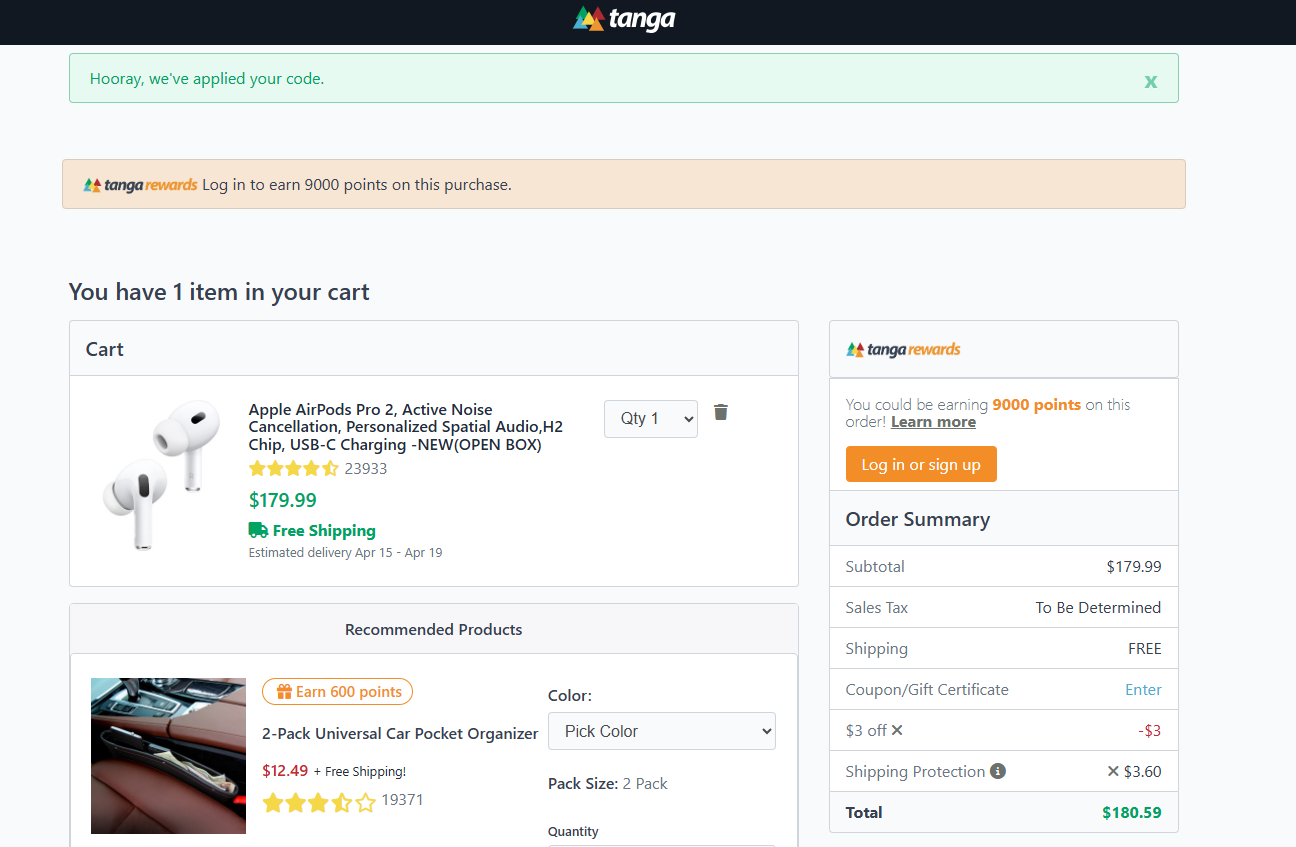The image size is (1296, 847).
Task: Click the organizer price $12.49
Action: coord(285,771)
